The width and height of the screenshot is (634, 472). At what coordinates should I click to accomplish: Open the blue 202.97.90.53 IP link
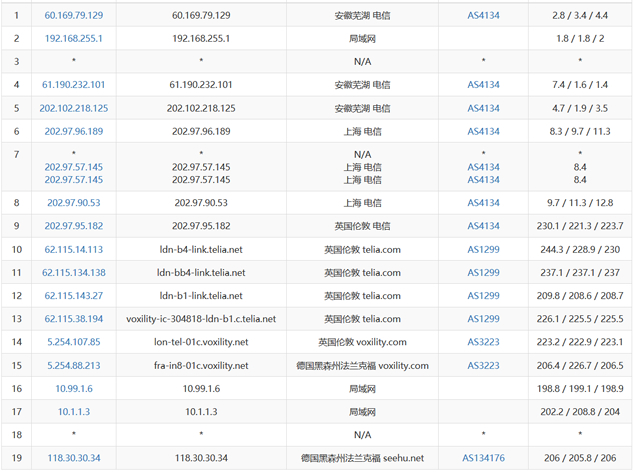pos(74,203)
